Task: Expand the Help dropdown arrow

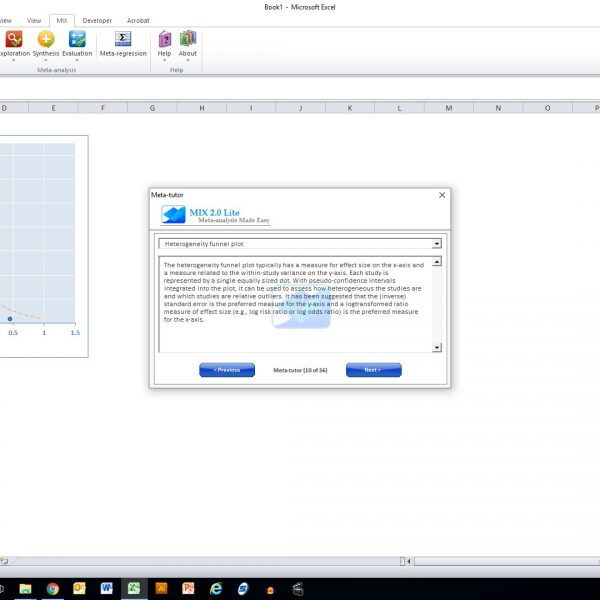Action: (165, 60)
